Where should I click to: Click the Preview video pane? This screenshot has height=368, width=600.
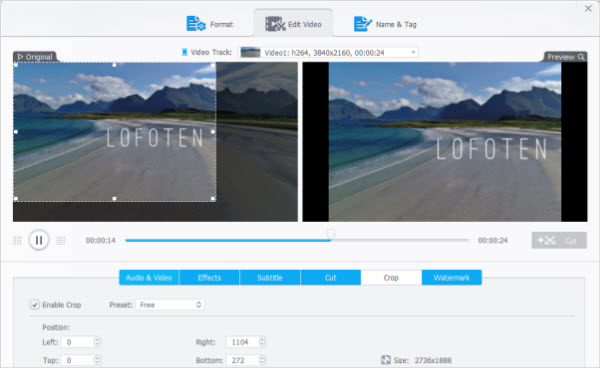pyautogui.click(x=445, y=142)
